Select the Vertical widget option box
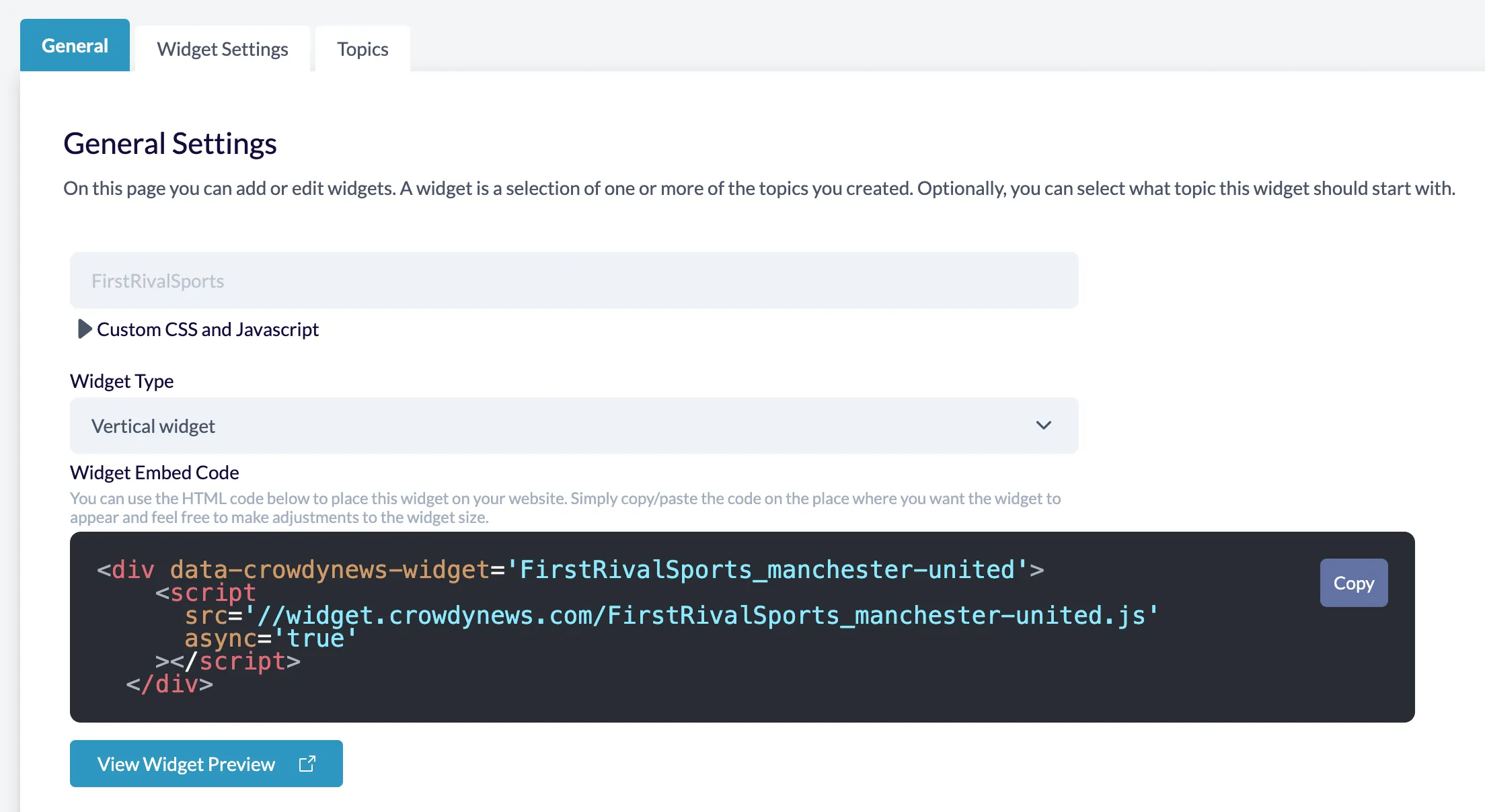The width and height of the screenshot is (1485, 812). (x=573, y=425)
